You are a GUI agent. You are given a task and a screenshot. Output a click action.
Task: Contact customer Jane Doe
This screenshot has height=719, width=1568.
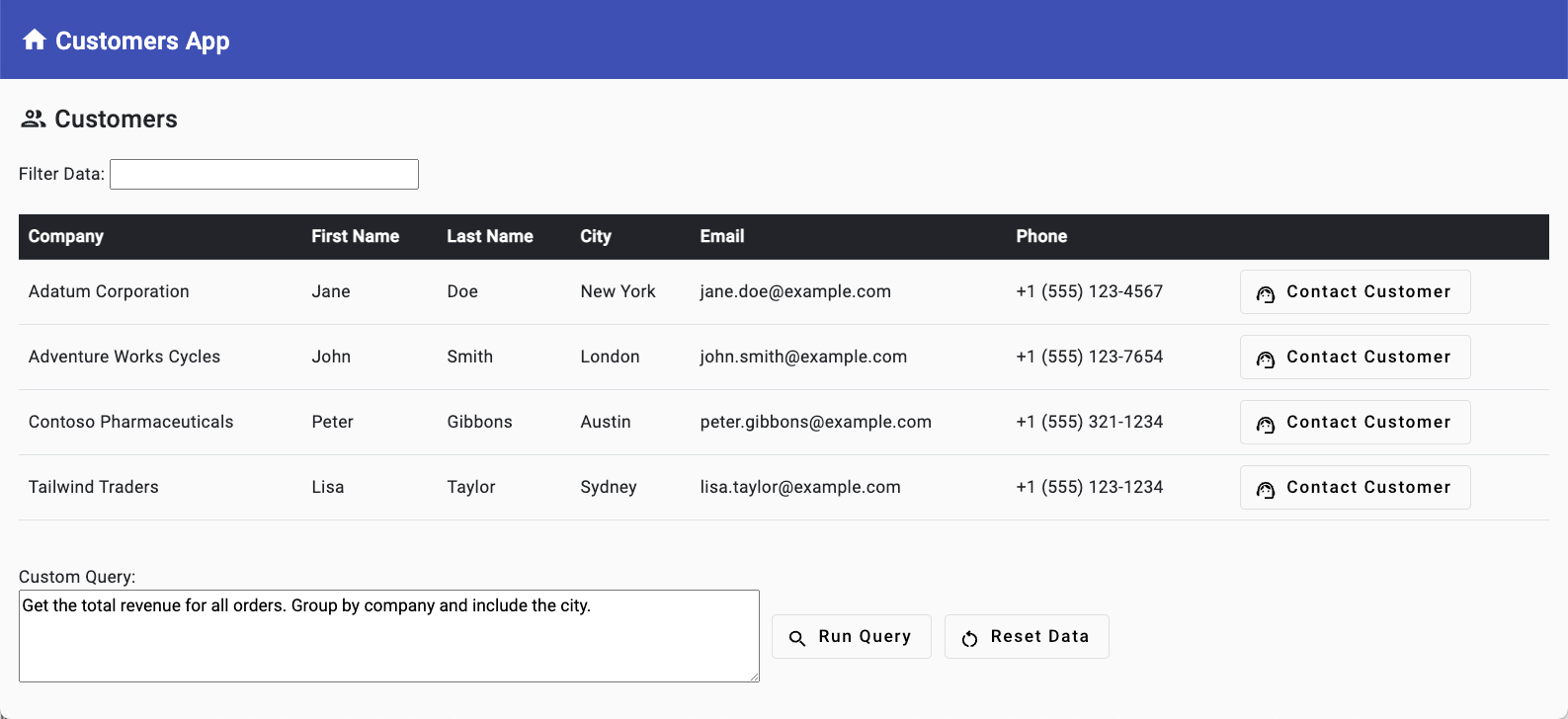[x=1355, y=291]
